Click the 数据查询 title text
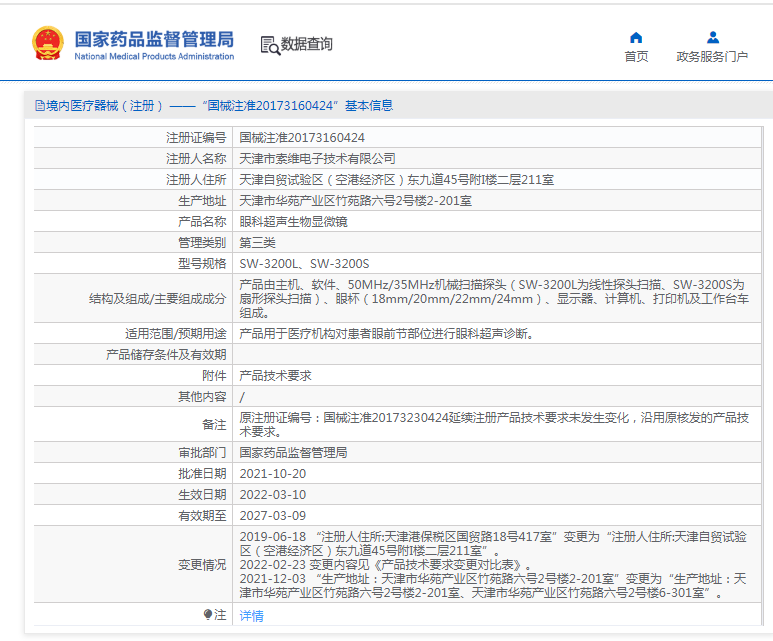This screenshot has height=641, width=773. coord(307,44)
